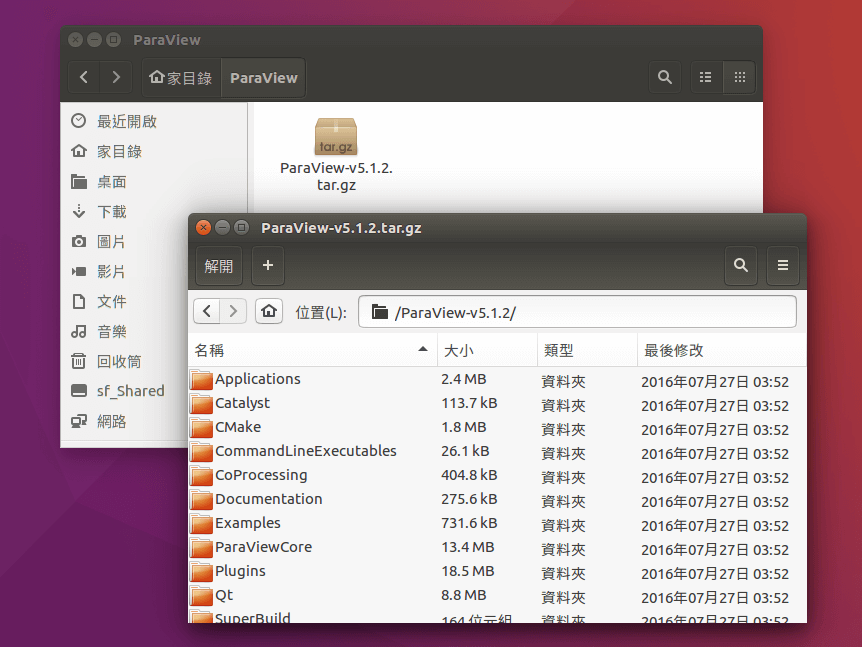Image resolution: width=862 pixels, height=647 pixels.
Task: Sort archive list by 大小 column
Action: point(486,350)
